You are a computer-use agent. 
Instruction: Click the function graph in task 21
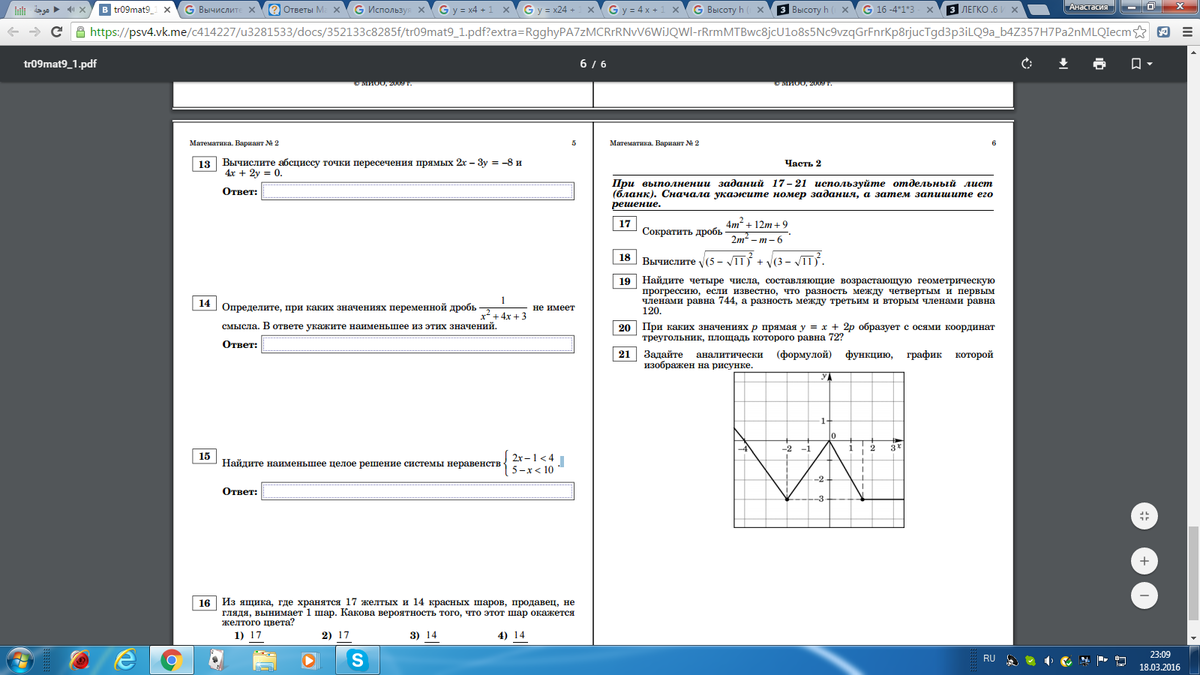819,448
